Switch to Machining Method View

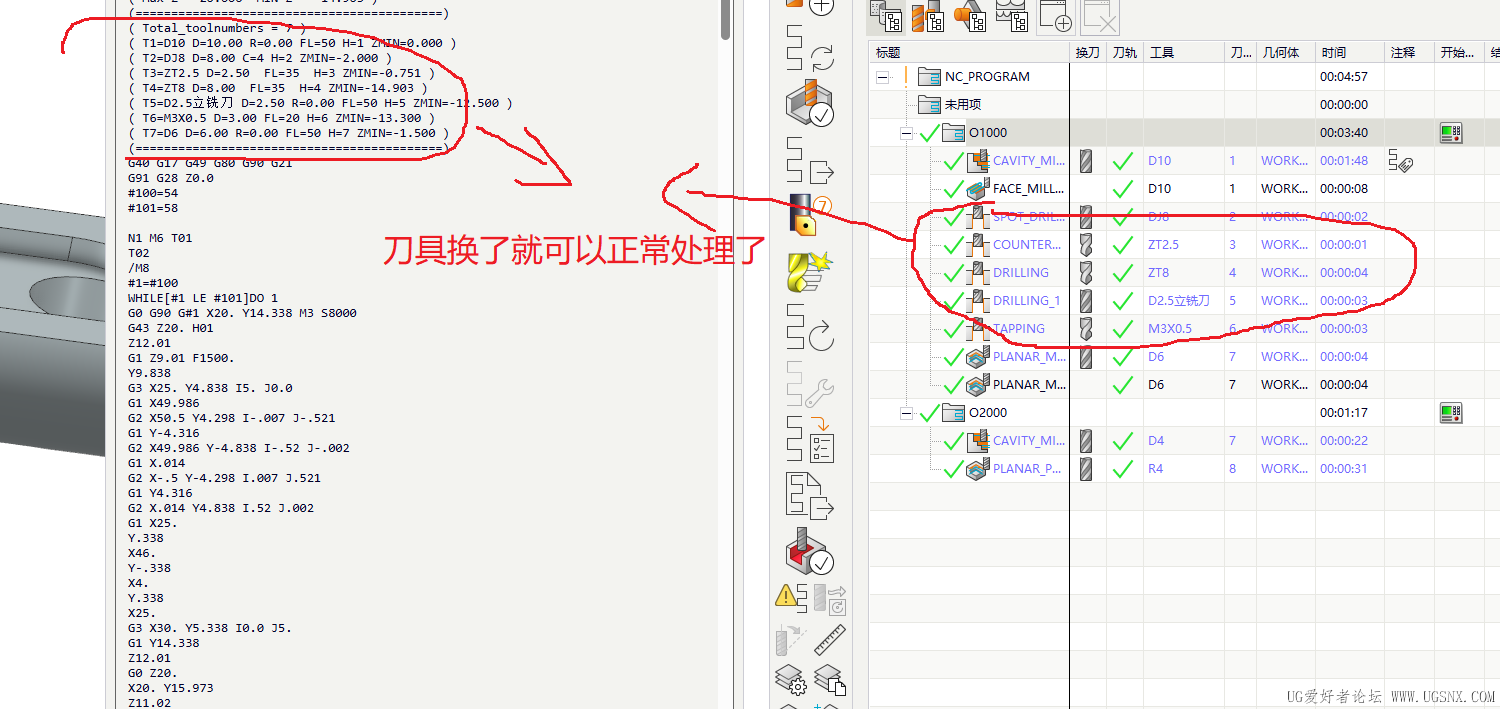[1013, 17]
